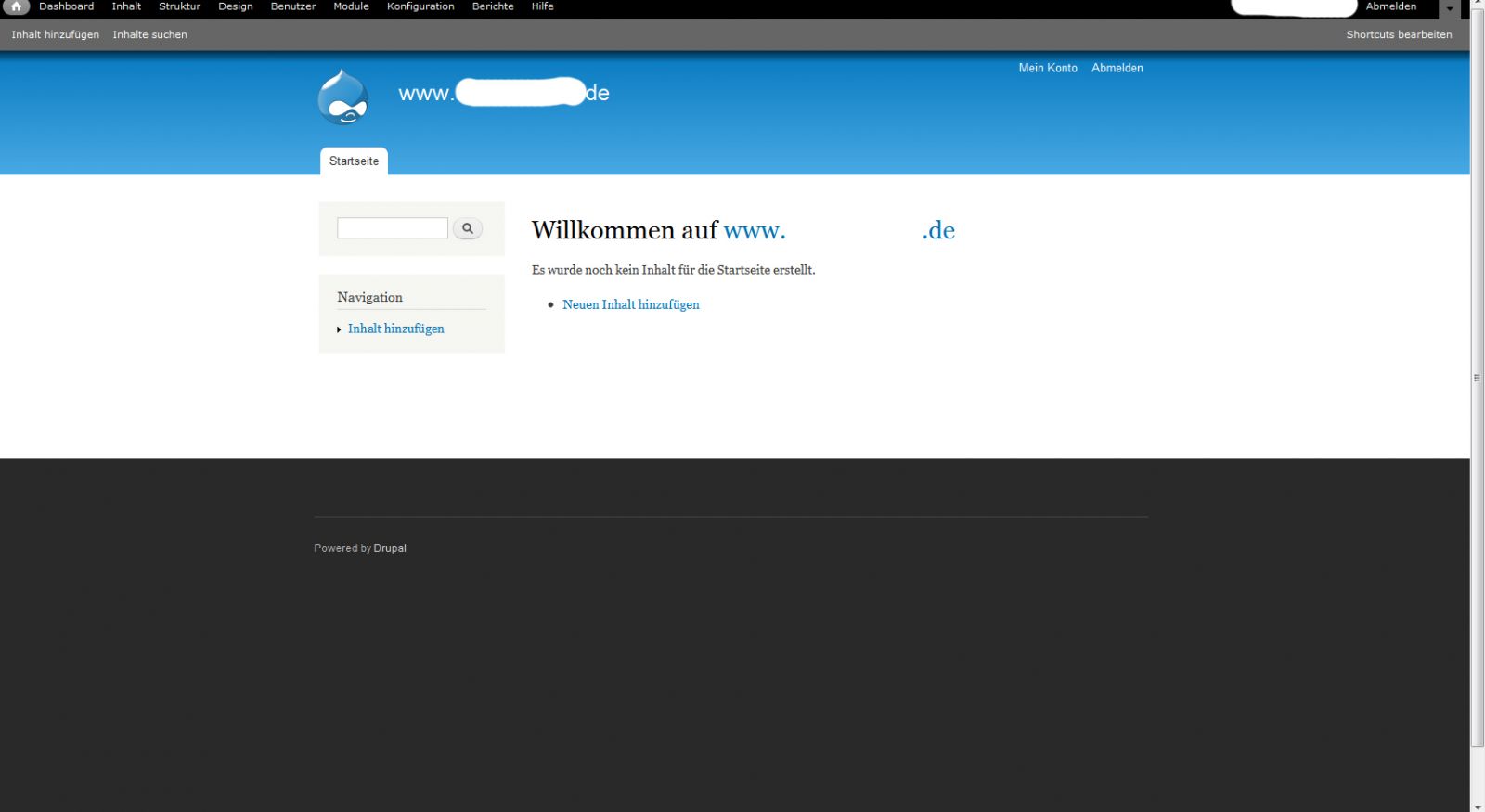The width and height of the screenshot is (1485, 812).
Task: Open the 'Mein Konto' link
Action: click(1047, 68)
